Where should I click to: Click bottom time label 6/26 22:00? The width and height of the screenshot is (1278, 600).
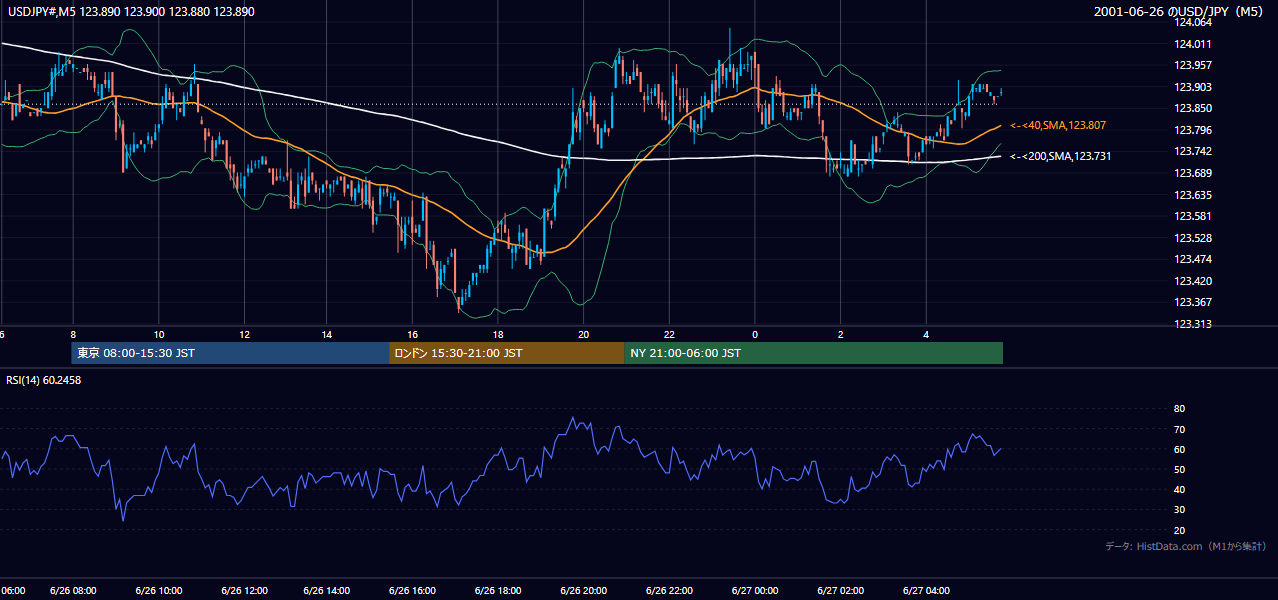tap(670, 590)
